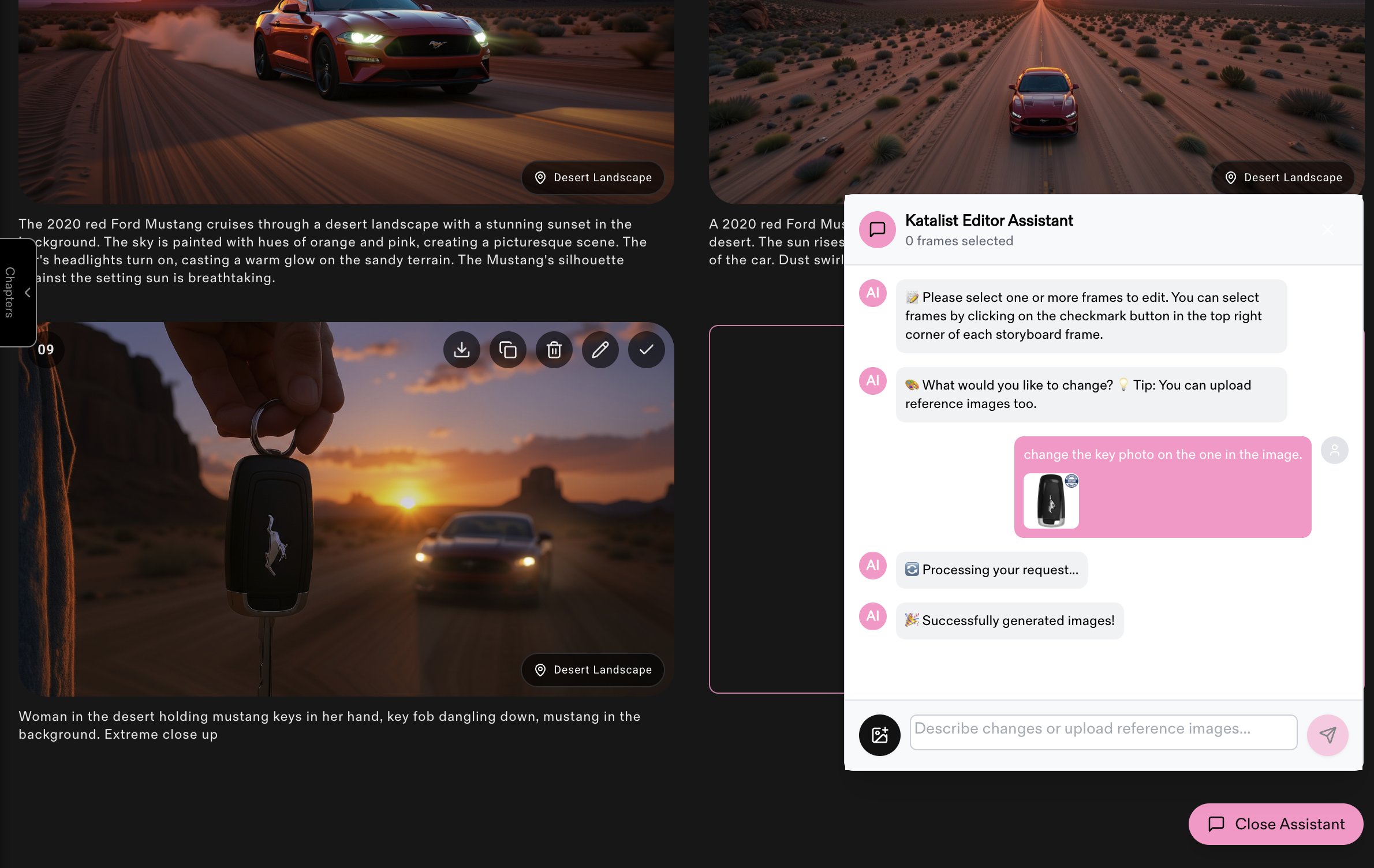Click Desert Landscape tag on frame 09
The width and height of the screenshot is (1374, 868).
tap(593, 670)
